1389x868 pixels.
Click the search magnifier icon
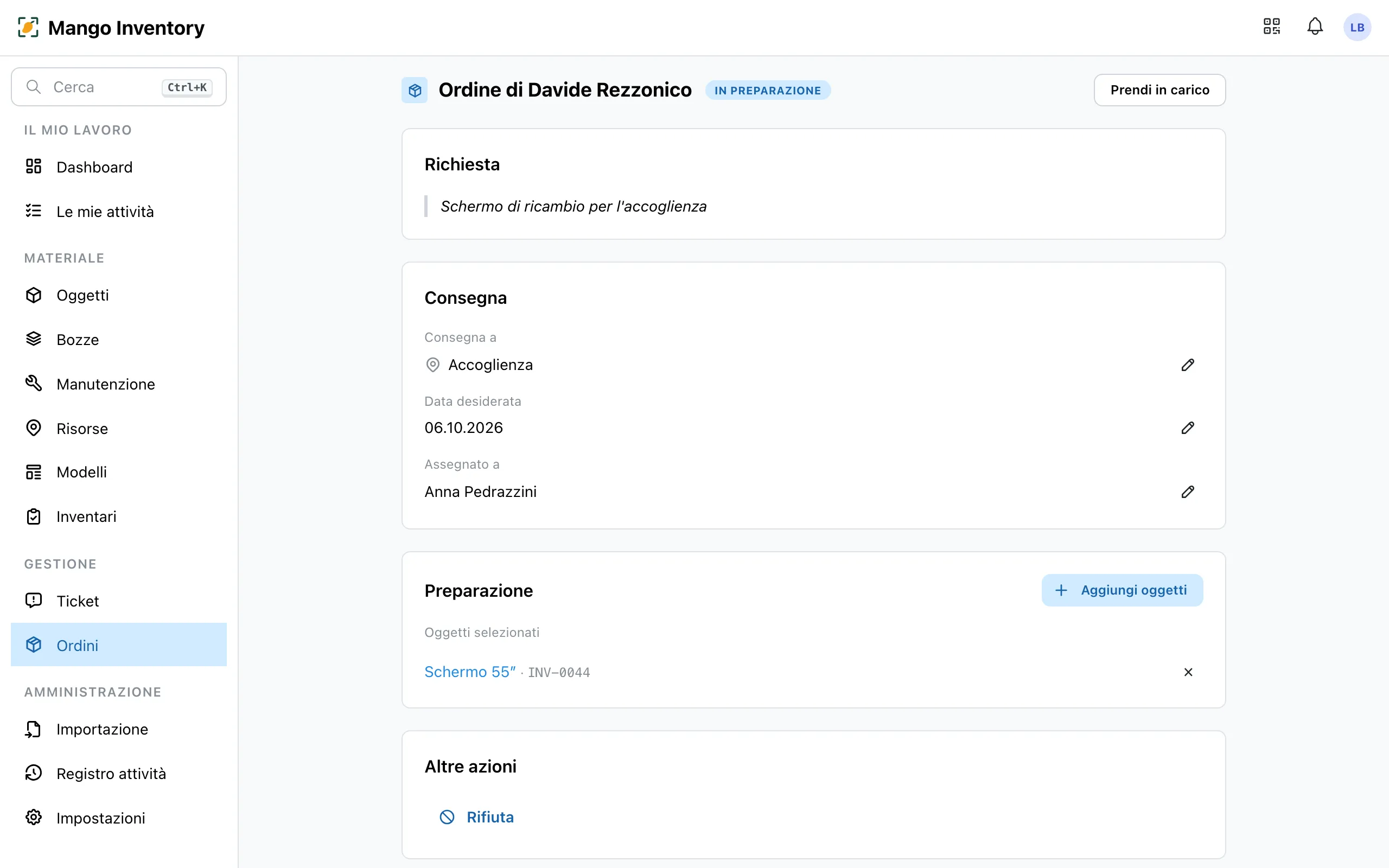[34, 87]
